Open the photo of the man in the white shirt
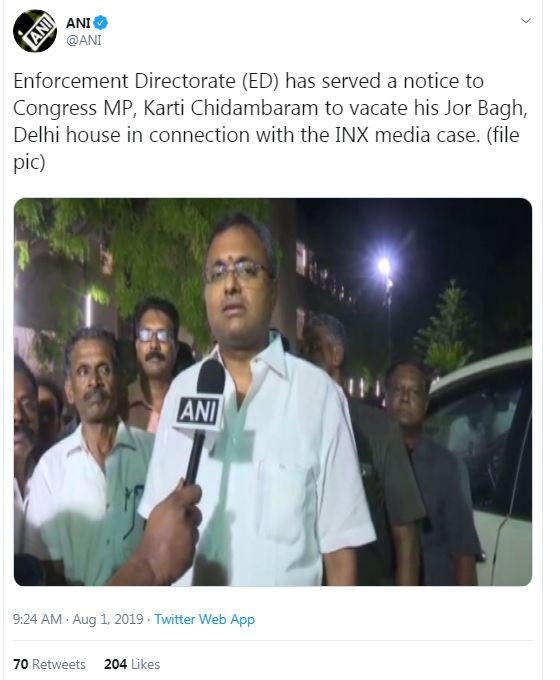Screen dimensions: 560x680 click(273, 392)
